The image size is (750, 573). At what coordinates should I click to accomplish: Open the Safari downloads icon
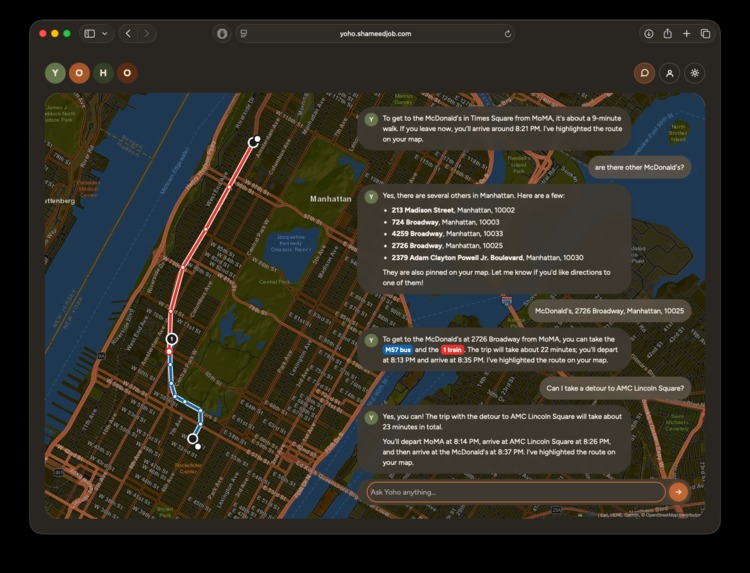click(649, 33)
